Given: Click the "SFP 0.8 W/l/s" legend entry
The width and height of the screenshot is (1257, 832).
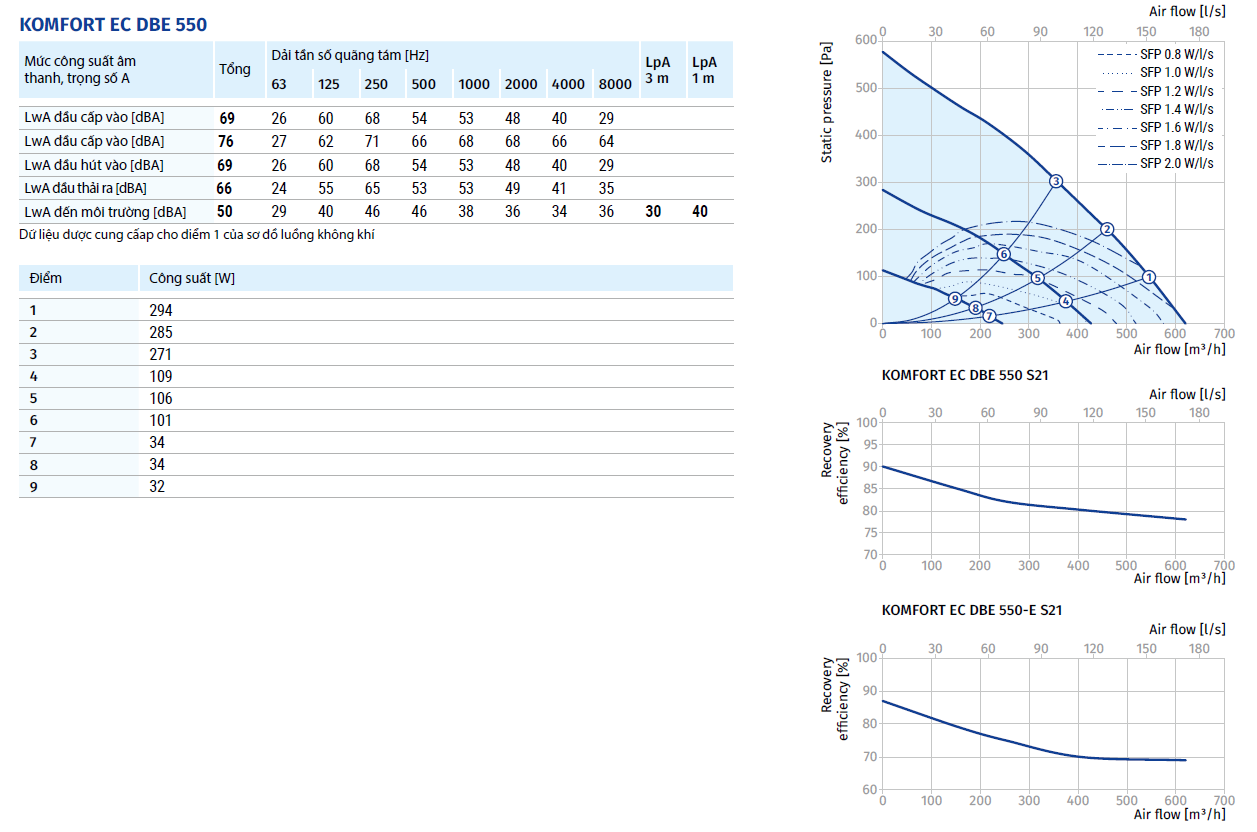Looking at the screenshot, I should (1156, 54).
